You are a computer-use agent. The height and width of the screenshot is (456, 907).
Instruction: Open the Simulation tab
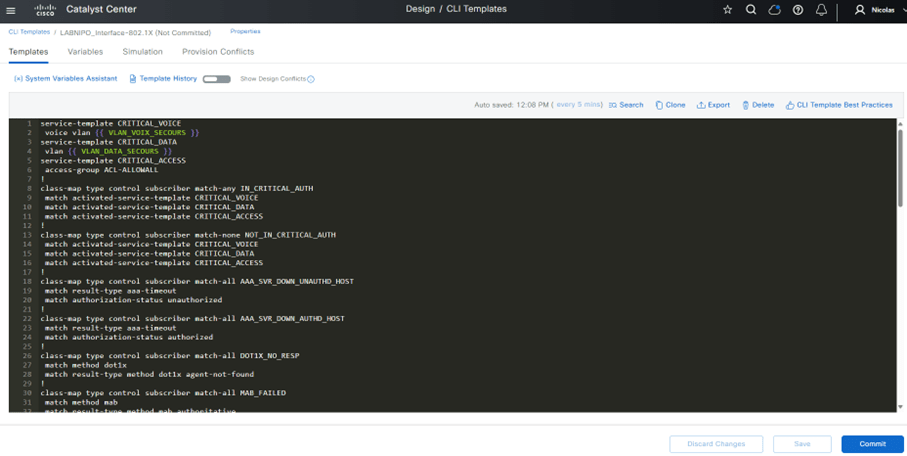point(142,52)
